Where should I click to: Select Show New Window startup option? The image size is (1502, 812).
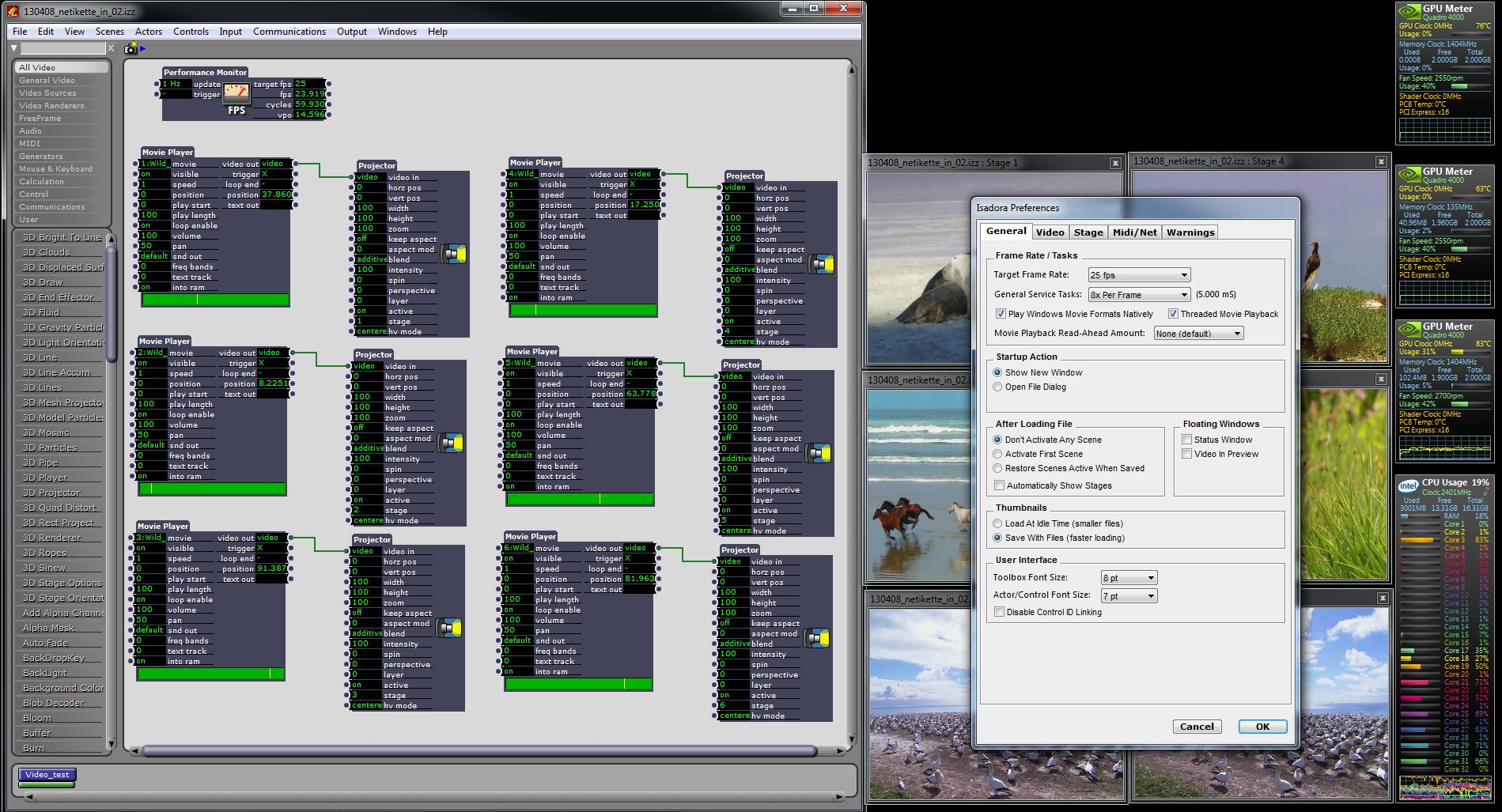coord(997,372)
